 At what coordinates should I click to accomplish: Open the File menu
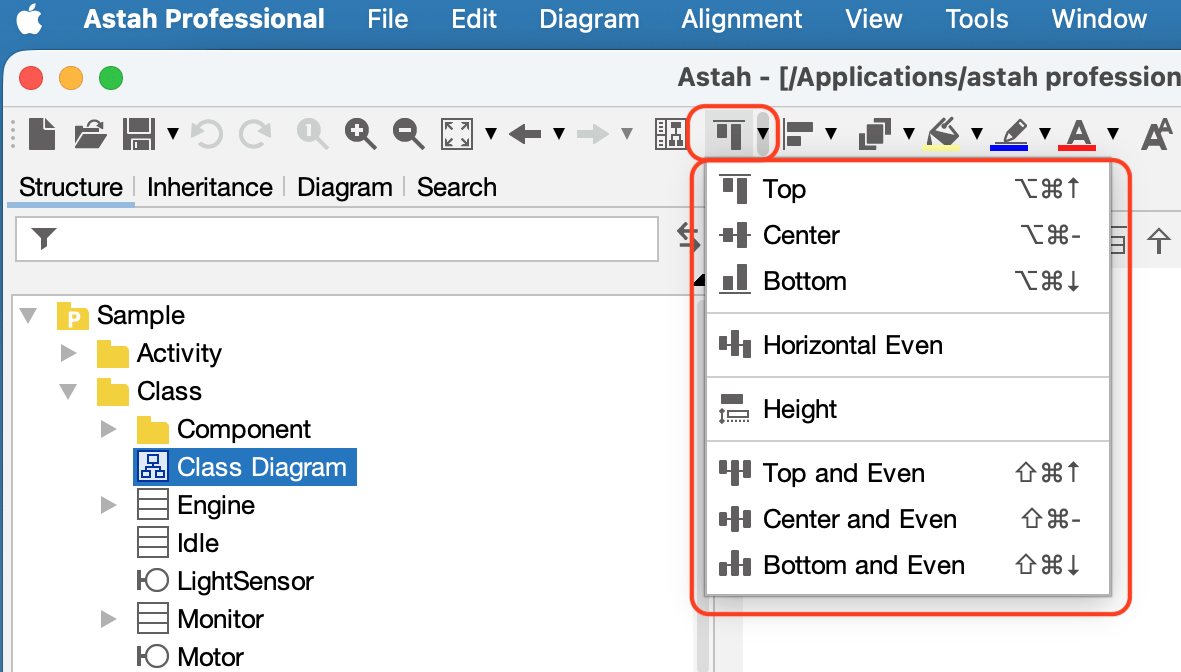pyautogui.click(x=388, y=19)
